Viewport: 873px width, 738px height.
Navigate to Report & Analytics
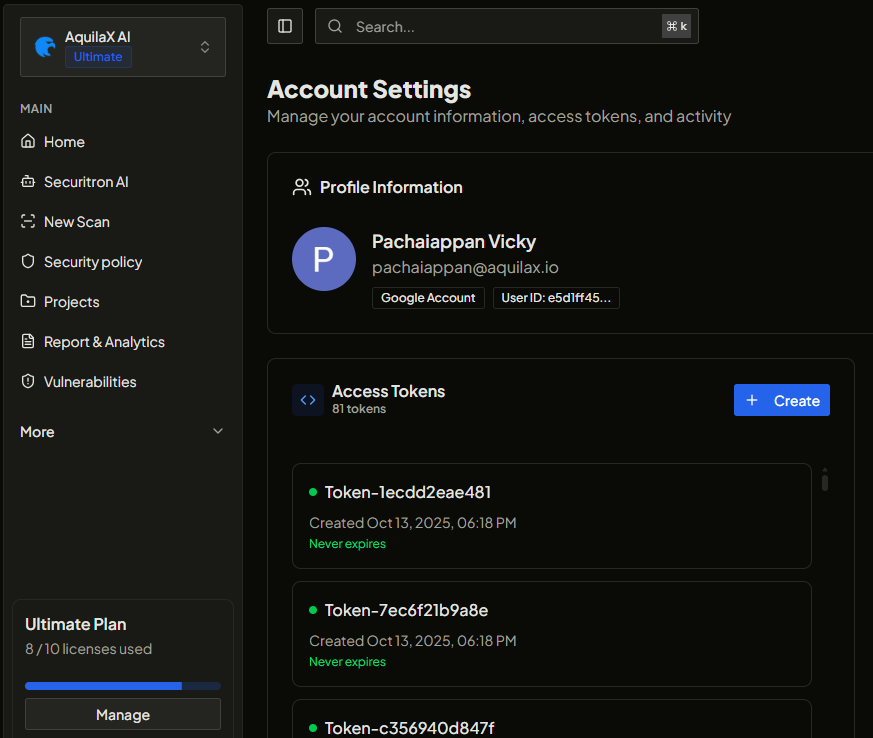pos(123,342)
